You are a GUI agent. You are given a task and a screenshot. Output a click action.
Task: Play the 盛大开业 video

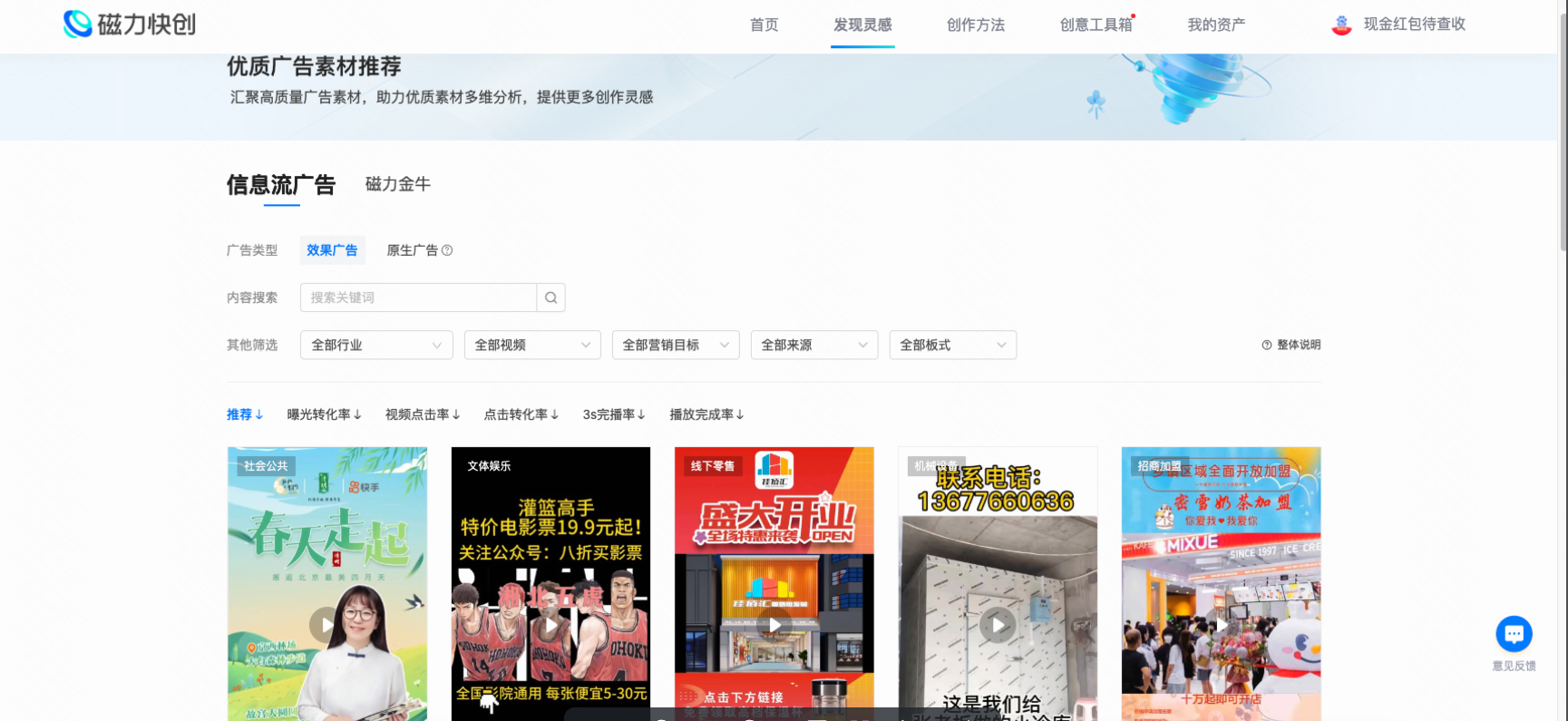tap(774, 625)
